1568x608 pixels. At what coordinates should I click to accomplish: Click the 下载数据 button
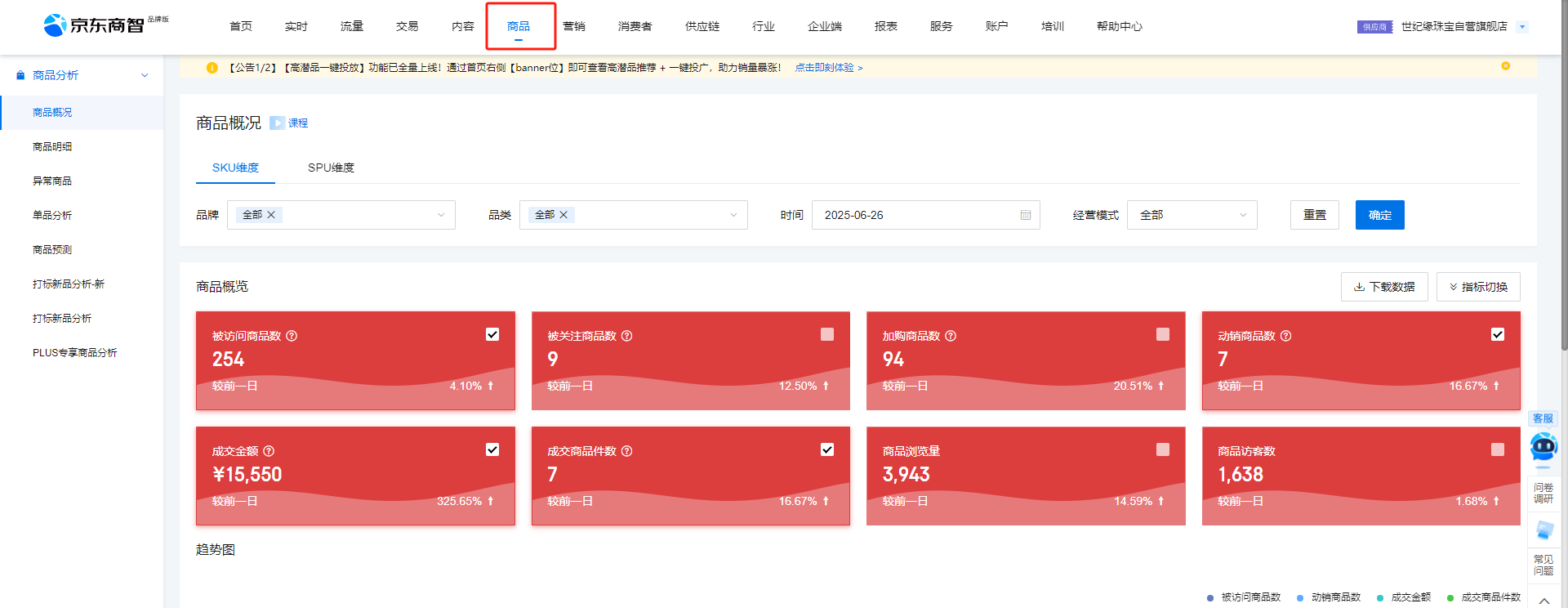pyautogui.click(x=1383, y=287)
